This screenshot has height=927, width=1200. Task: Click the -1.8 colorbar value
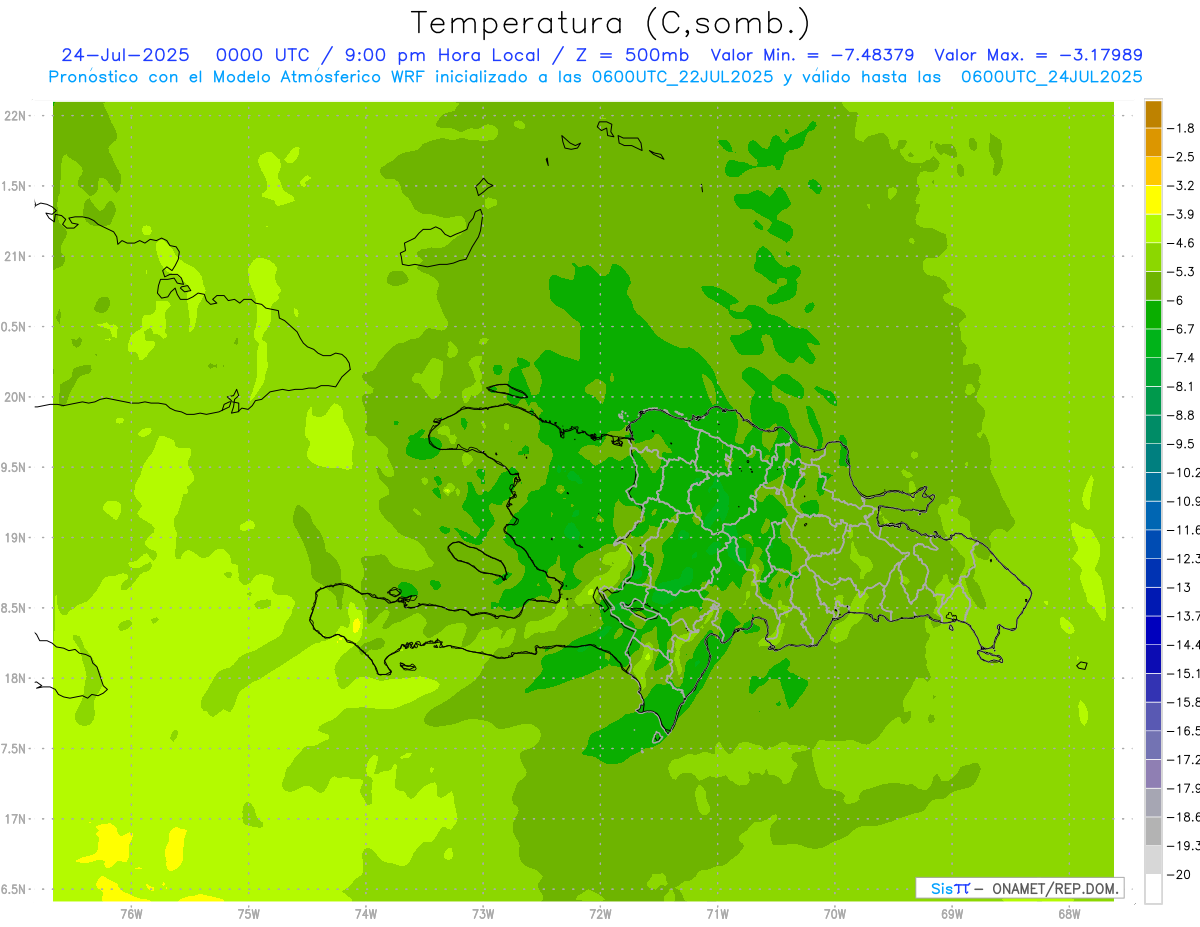(1181, 128)
